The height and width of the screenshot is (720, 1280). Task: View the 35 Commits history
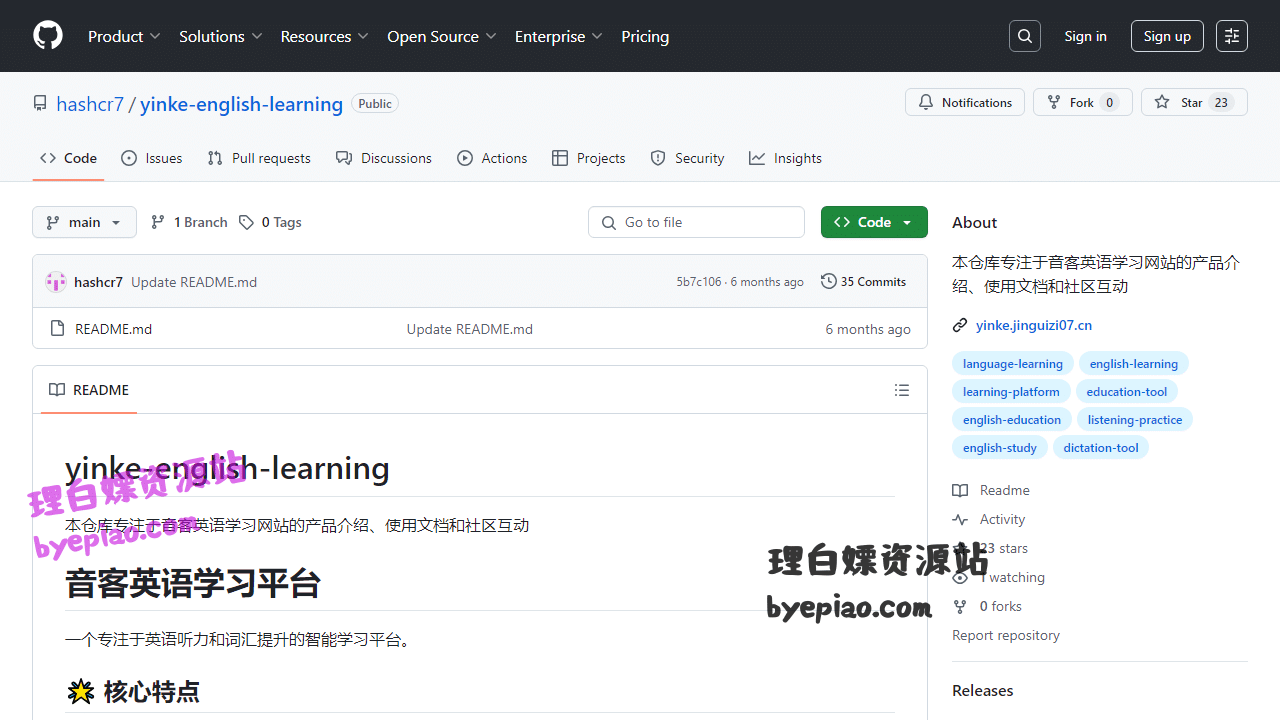[x=863, y=282]
